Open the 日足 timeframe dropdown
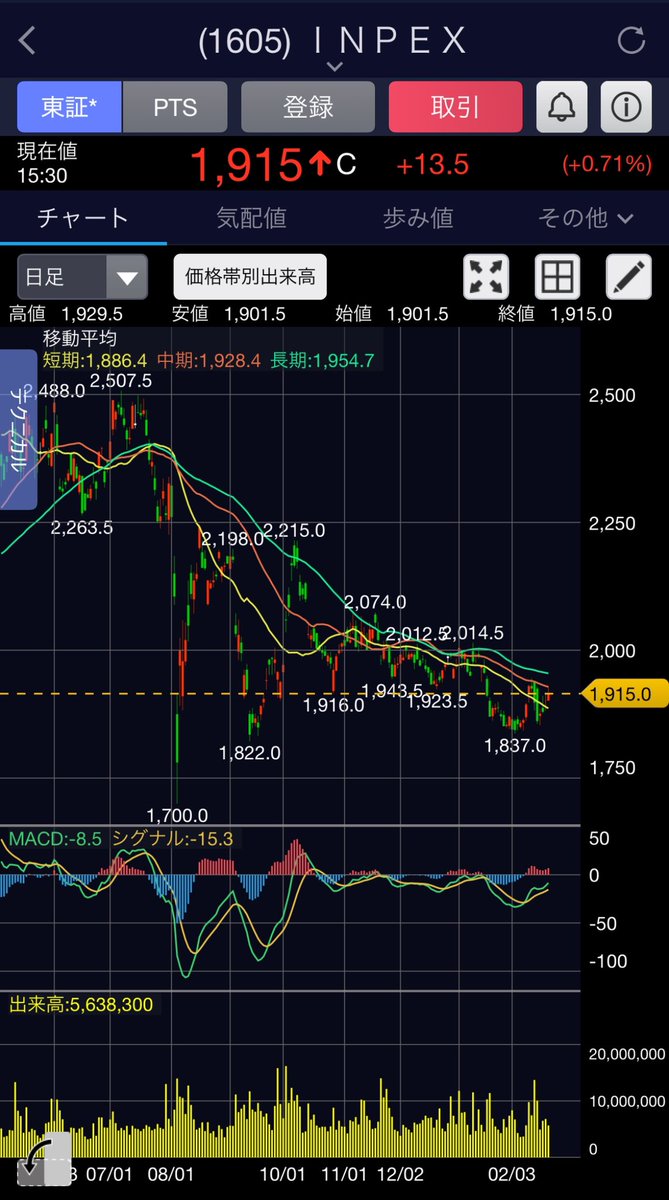This screenshot has height=1200, width=669. [x=82, y=277]
